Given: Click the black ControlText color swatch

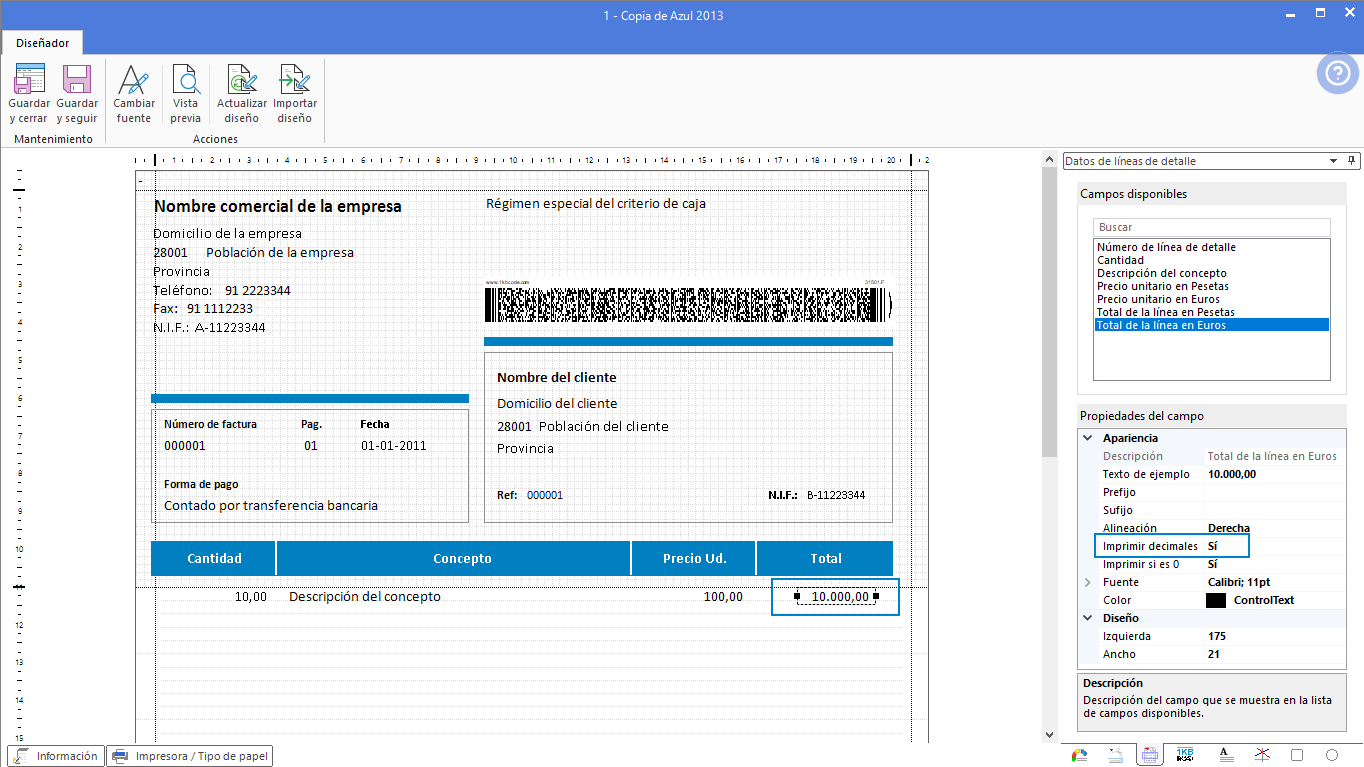Looking at the screenshot, I should tap(1216, 600).
